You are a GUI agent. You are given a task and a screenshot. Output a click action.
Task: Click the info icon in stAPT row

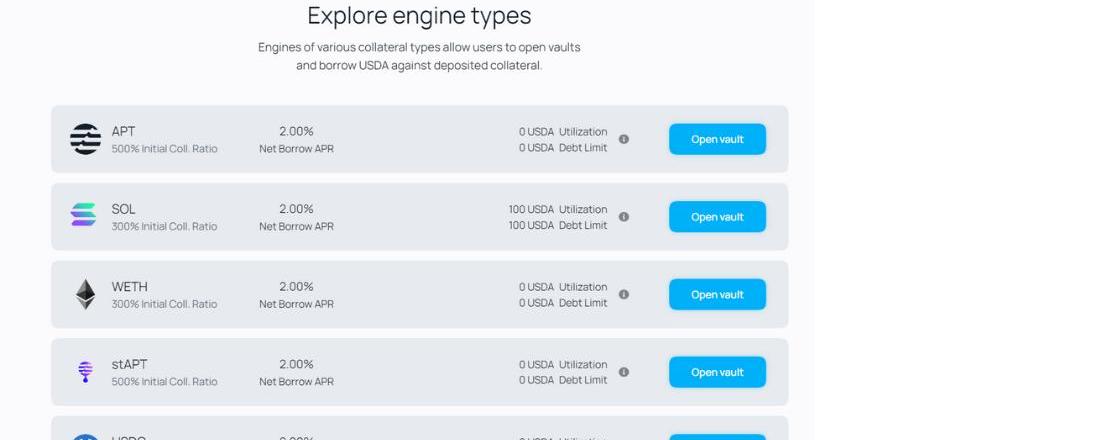(x=624, y=372)
